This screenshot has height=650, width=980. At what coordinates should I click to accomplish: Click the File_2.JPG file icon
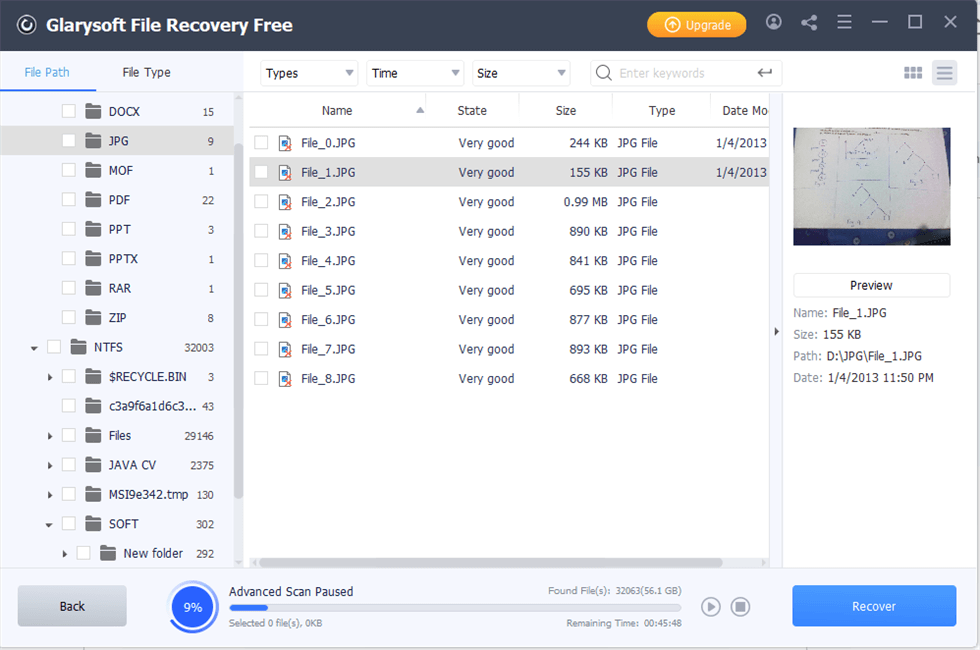[x=285, y=202]
